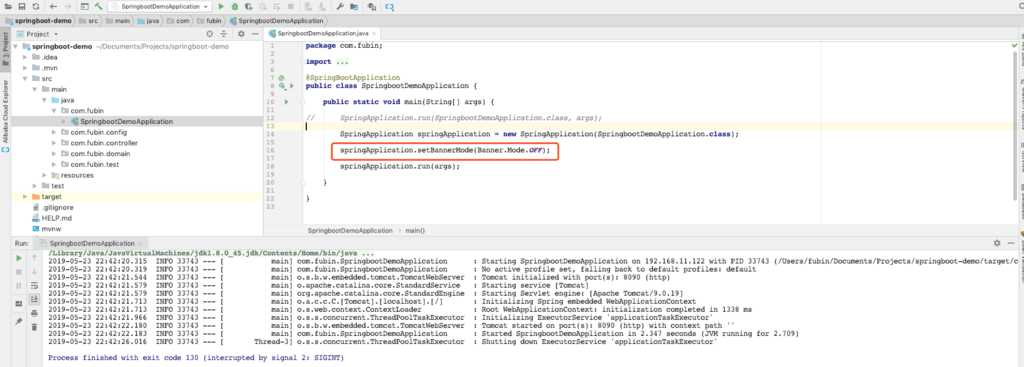Click the run gutter arrow beside main method
Viewport: 1024px width, 367px height.
[x=286, y=102]
